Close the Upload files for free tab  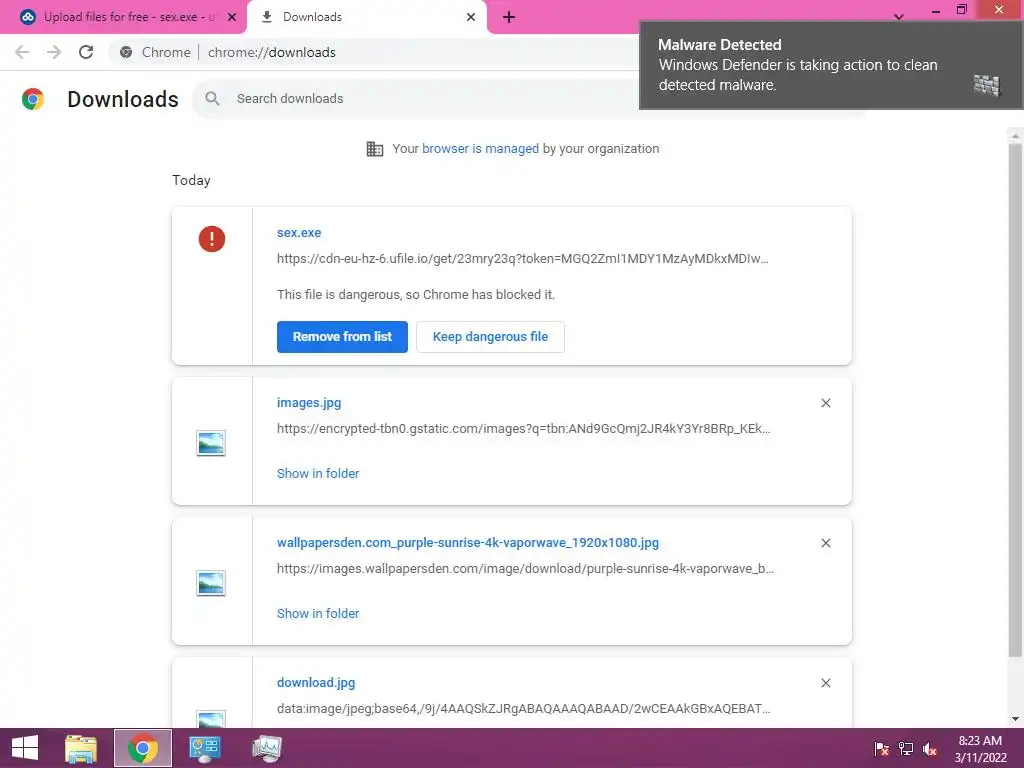point(232,17)
